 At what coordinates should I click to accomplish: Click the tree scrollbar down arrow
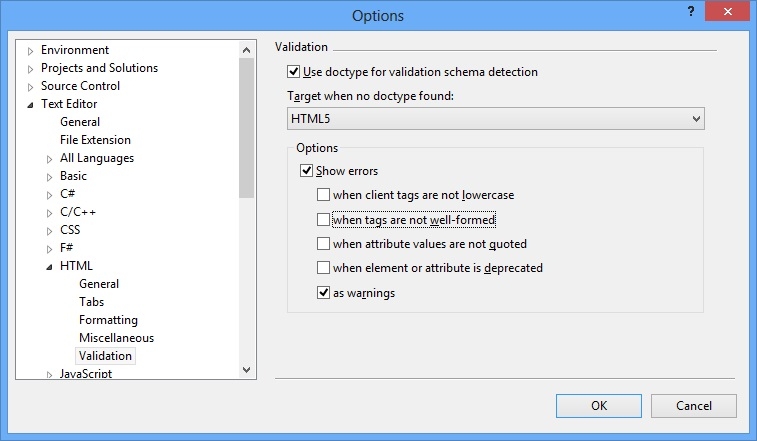coord(247,369)
